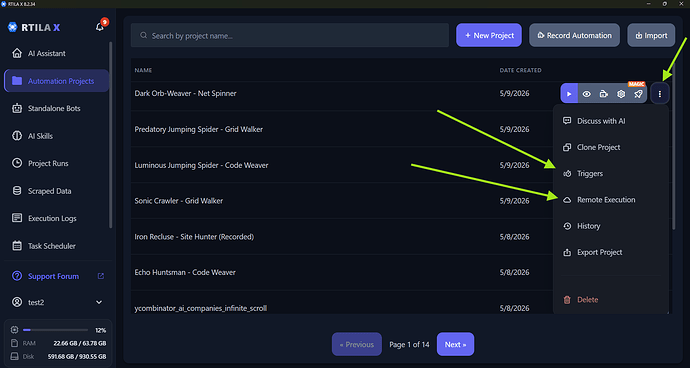Open History from context menu
The height and width of the screenshot is (368, 690).
(611, 226)
